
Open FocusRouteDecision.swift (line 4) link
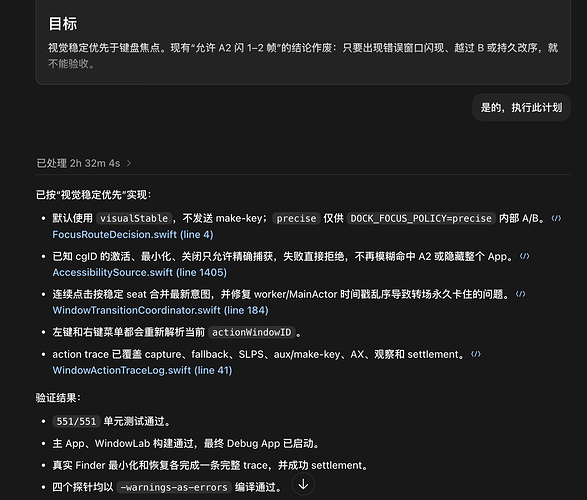point(133,235)
